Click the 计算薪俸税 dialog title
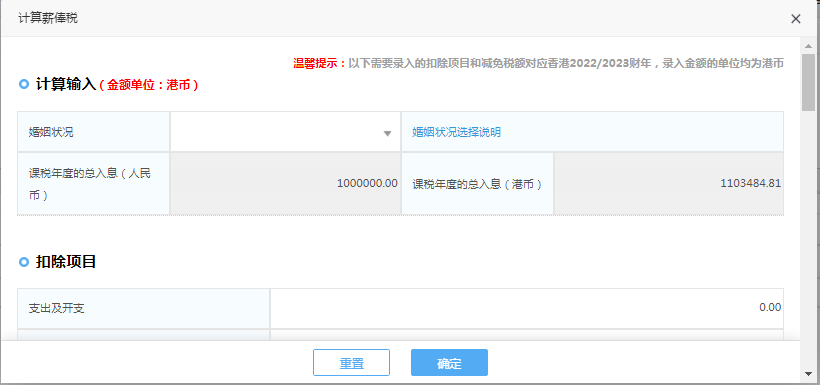This screenshot has width=820, height=385. (x=48, y=19)
